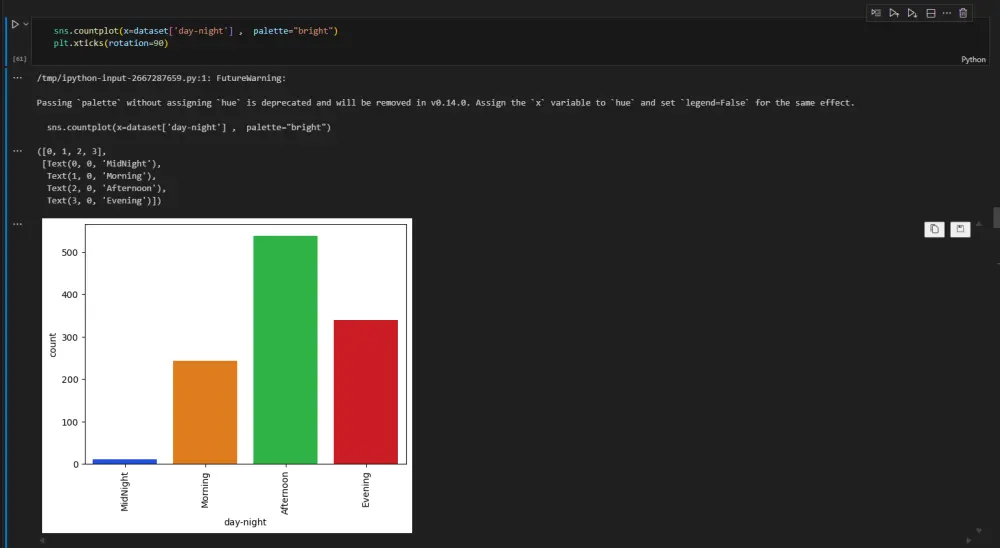Save the chart image to file
1000x548 pixels.
coord(959,229)
